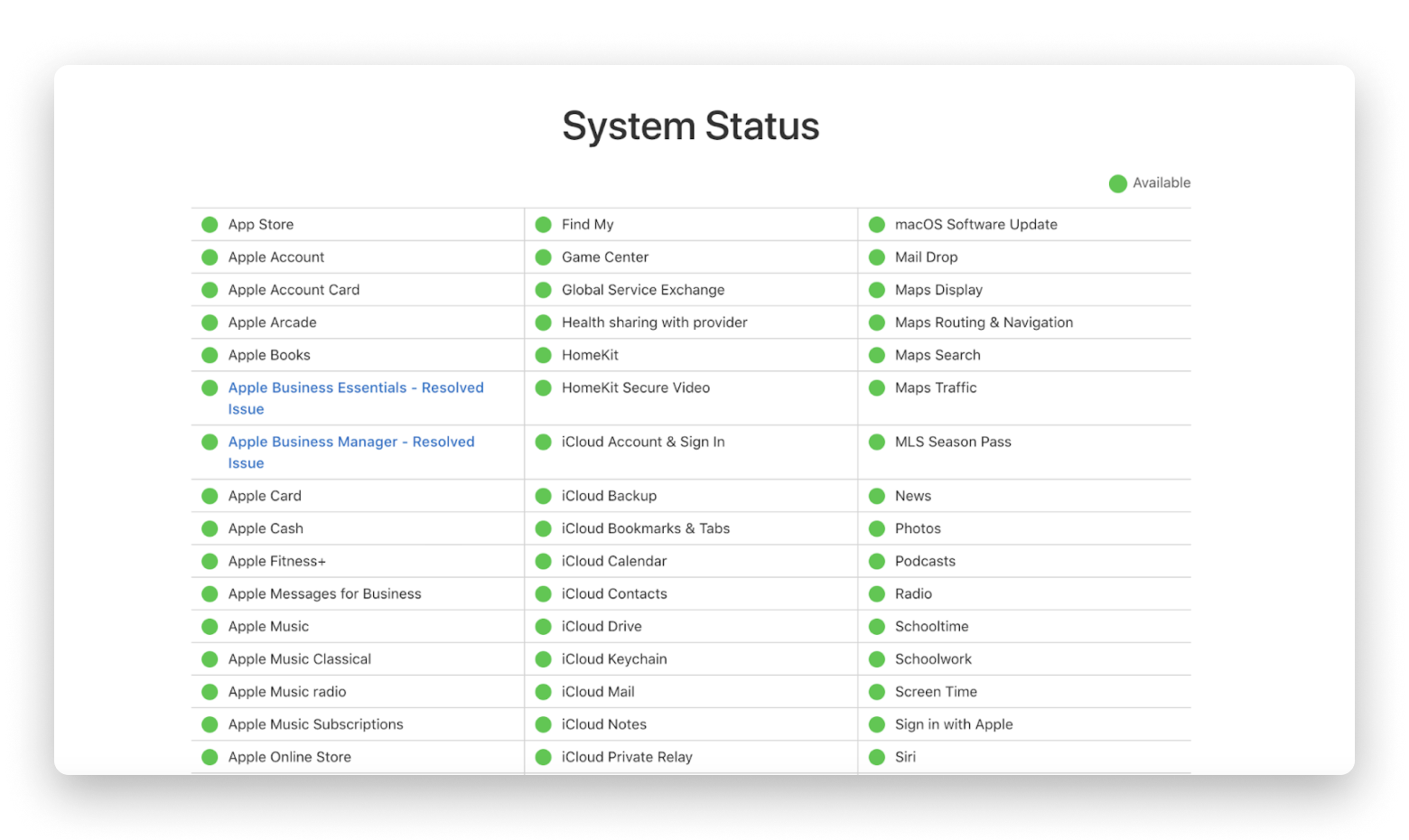
Task: Click the green Available legend dot
Action: [x=1117, y=183]
